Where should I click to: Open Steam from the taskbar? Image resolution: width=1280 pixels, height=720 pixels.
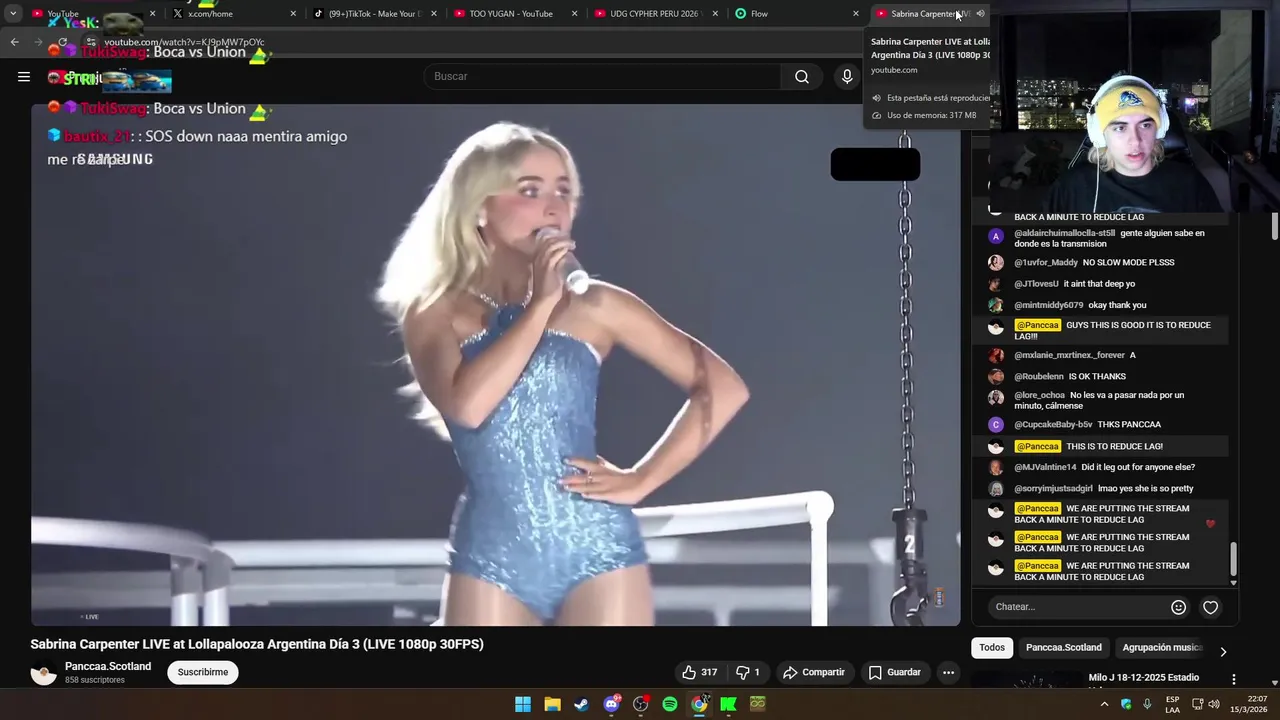point(581,704)
